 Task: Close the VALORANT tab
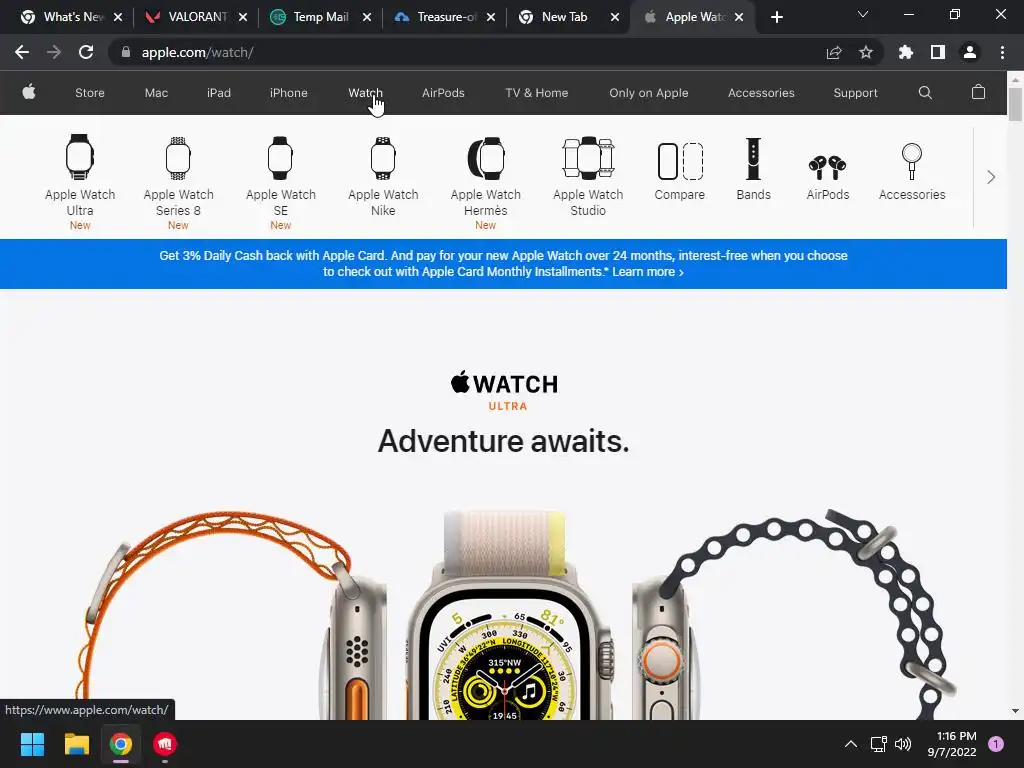pos(243,17)
